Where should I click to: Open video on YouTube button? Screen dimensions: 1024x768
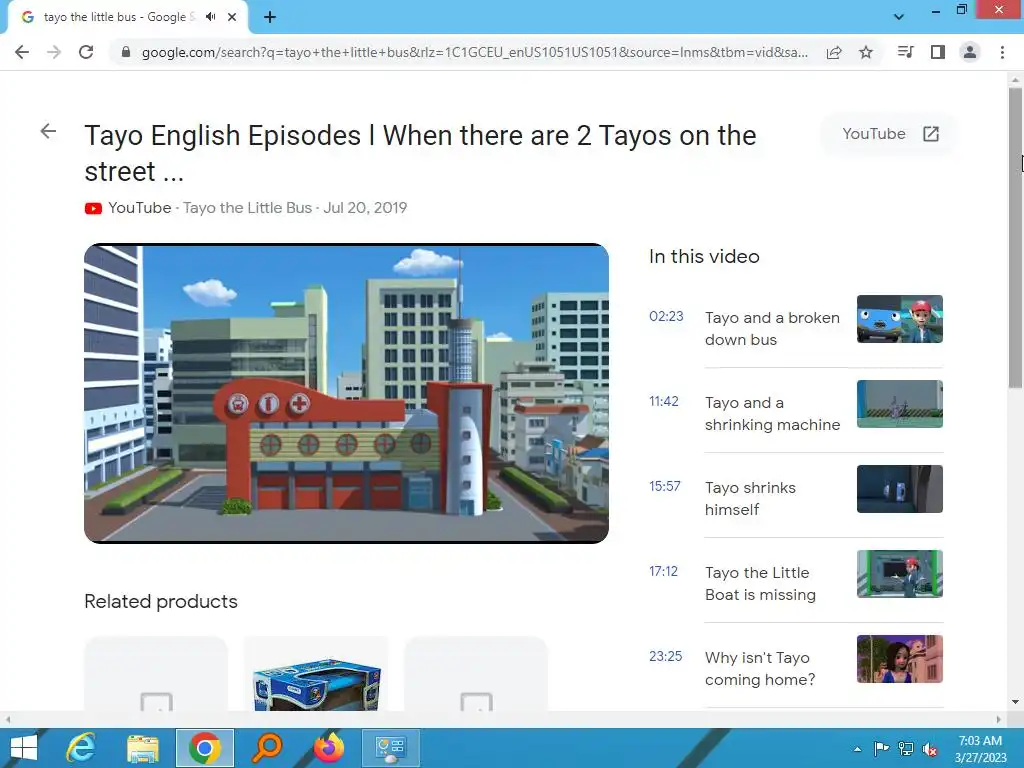(x=889, y=134)
